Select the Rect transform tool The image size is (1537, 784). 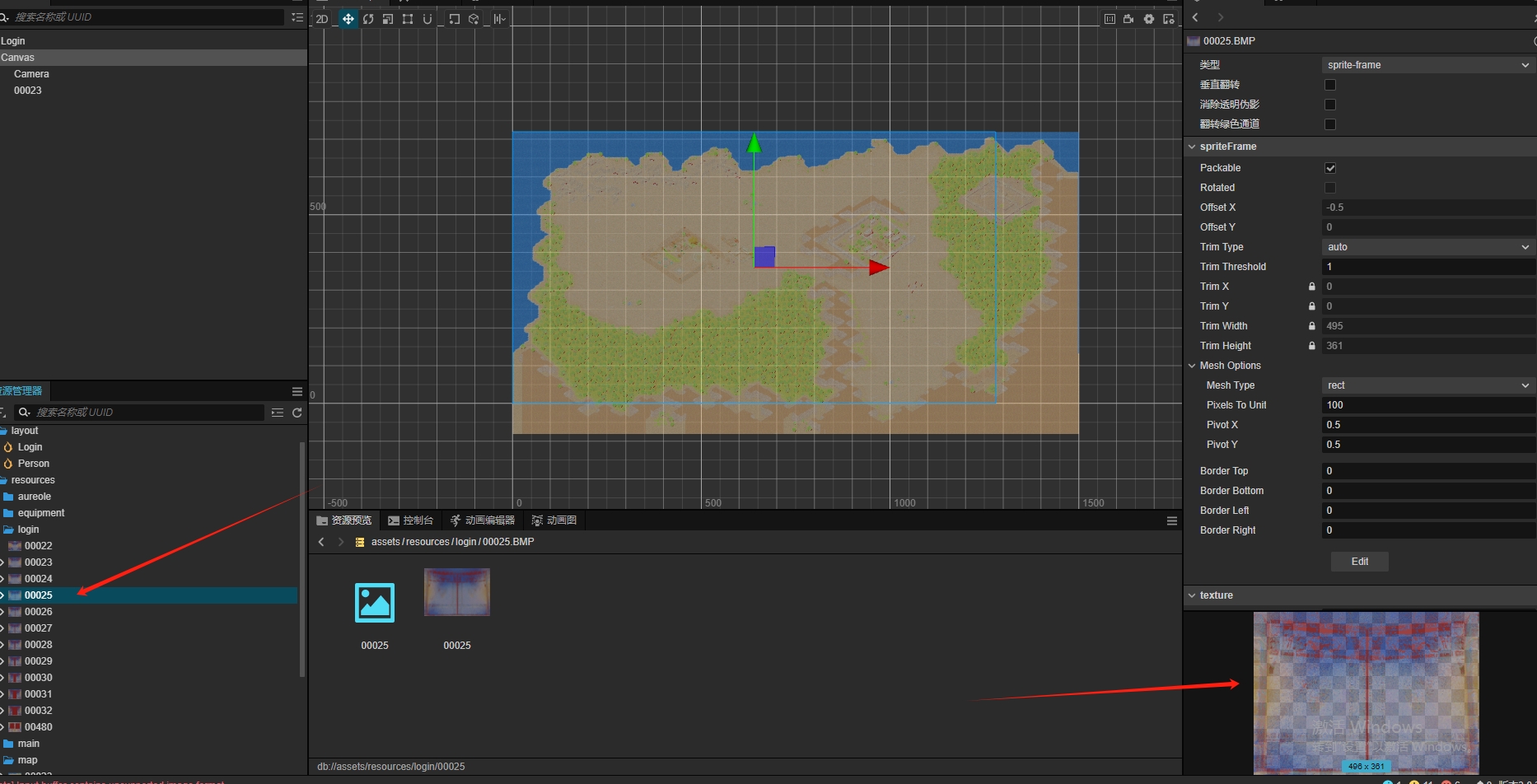pos(408,19)
